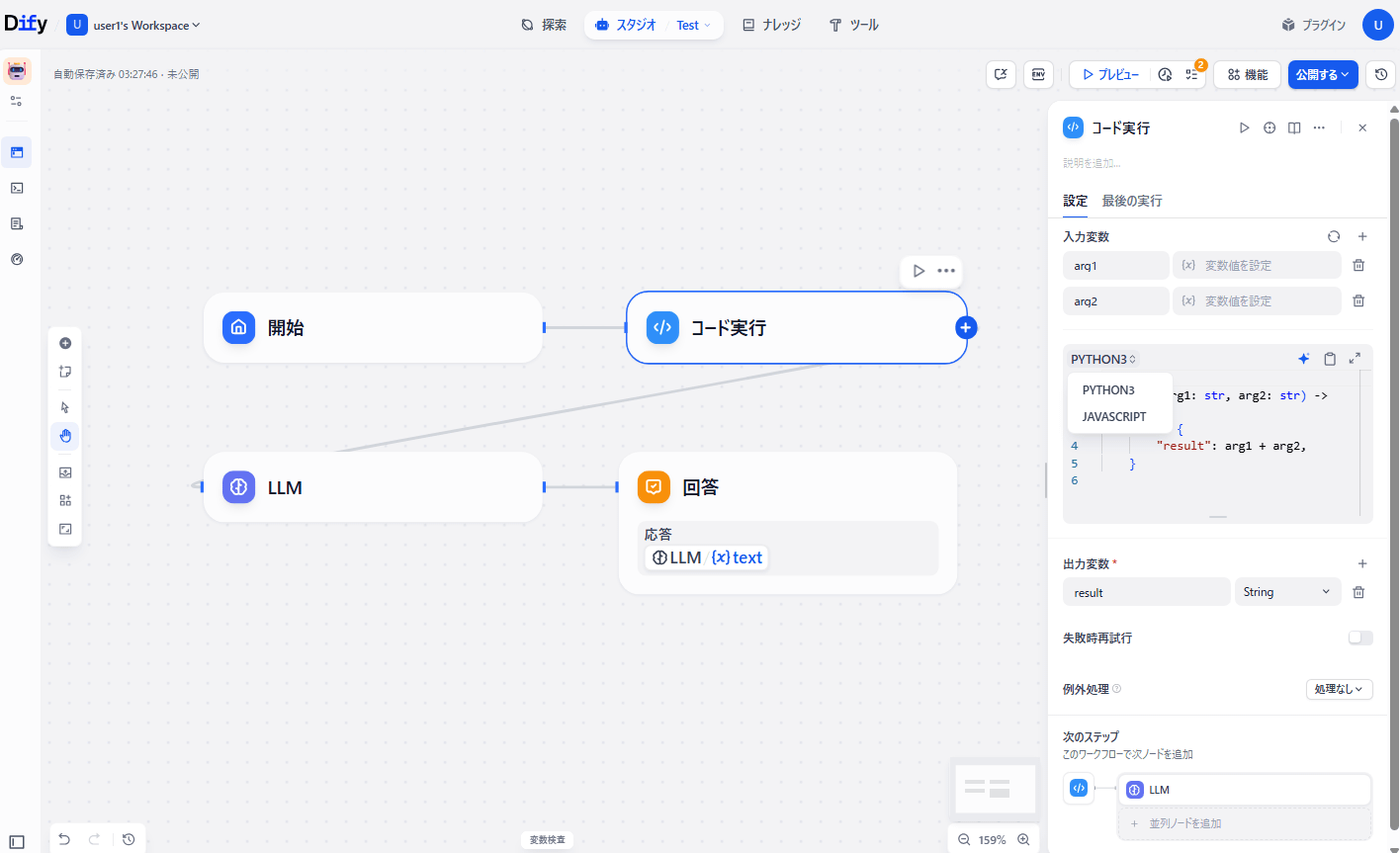The width and height of the screenshot is (1400, 853).
Task: Open the version history clock icon
Action: click(1381, 74)
